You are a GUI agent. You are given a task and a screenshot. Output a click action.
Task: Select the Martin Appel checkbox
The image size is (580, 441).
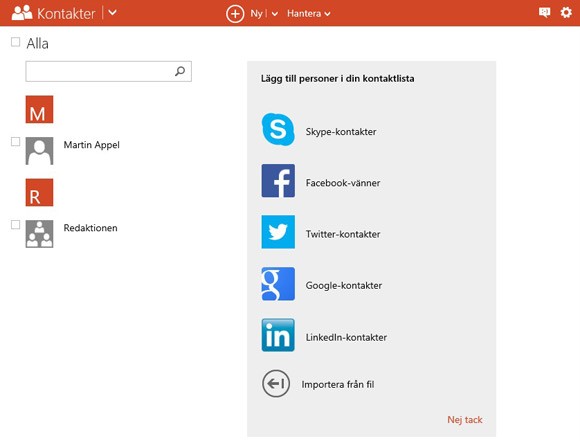point(16,141)
